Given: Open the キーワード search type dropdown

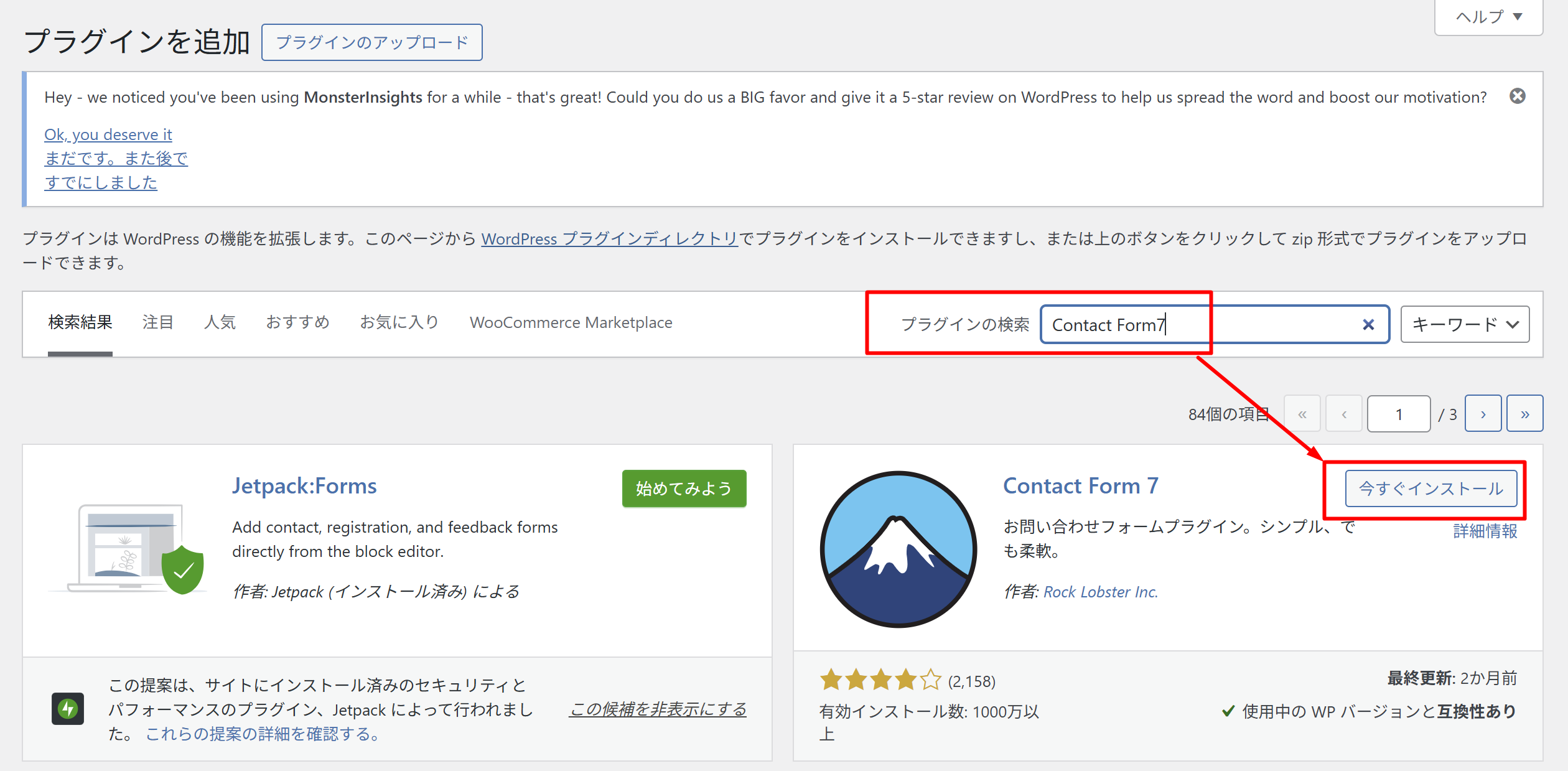Looking at the screenshot, I should coord(1464,324).
